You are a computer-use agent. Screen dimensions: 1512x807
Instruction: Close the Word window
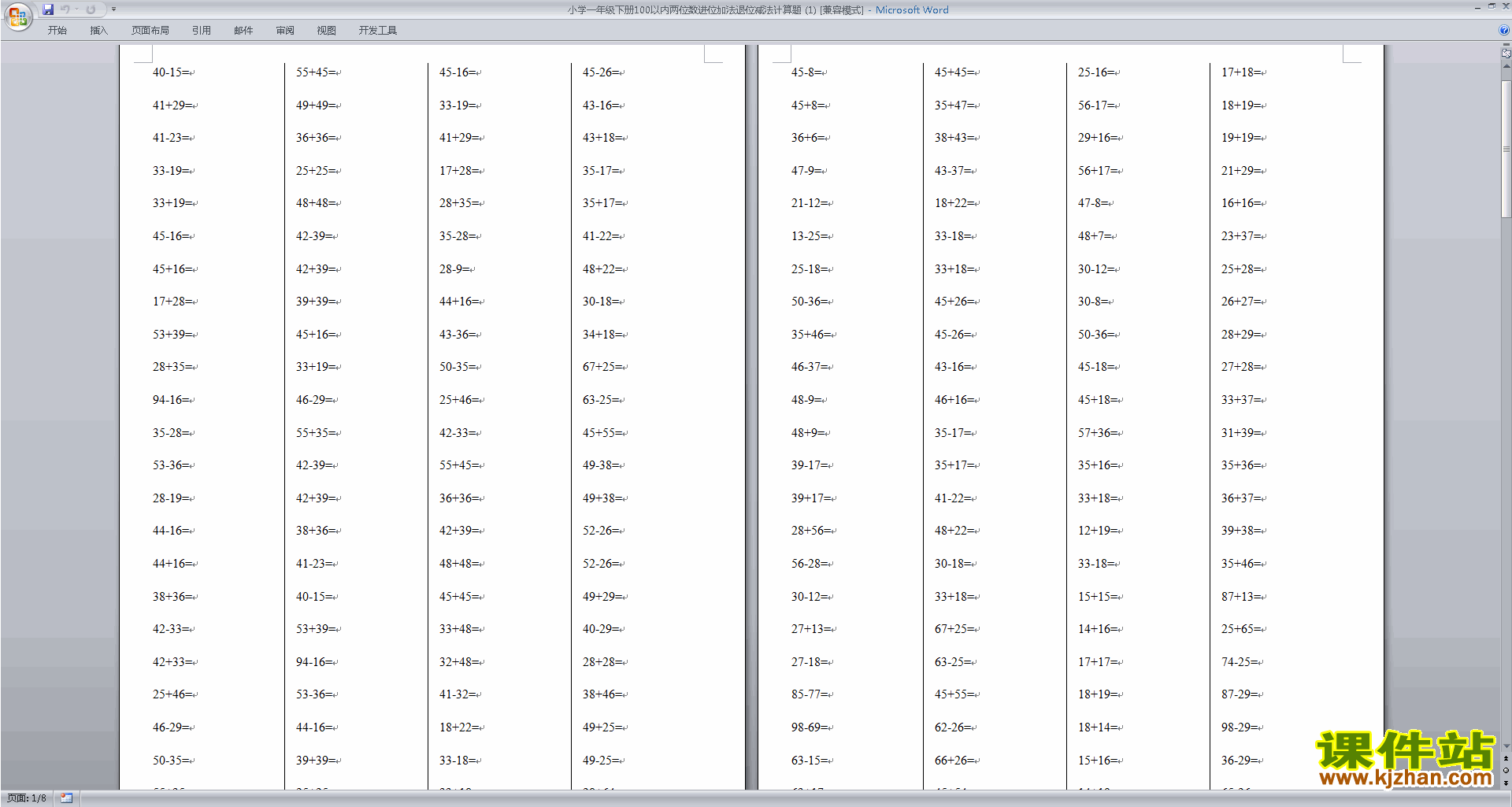[1505, 7]
